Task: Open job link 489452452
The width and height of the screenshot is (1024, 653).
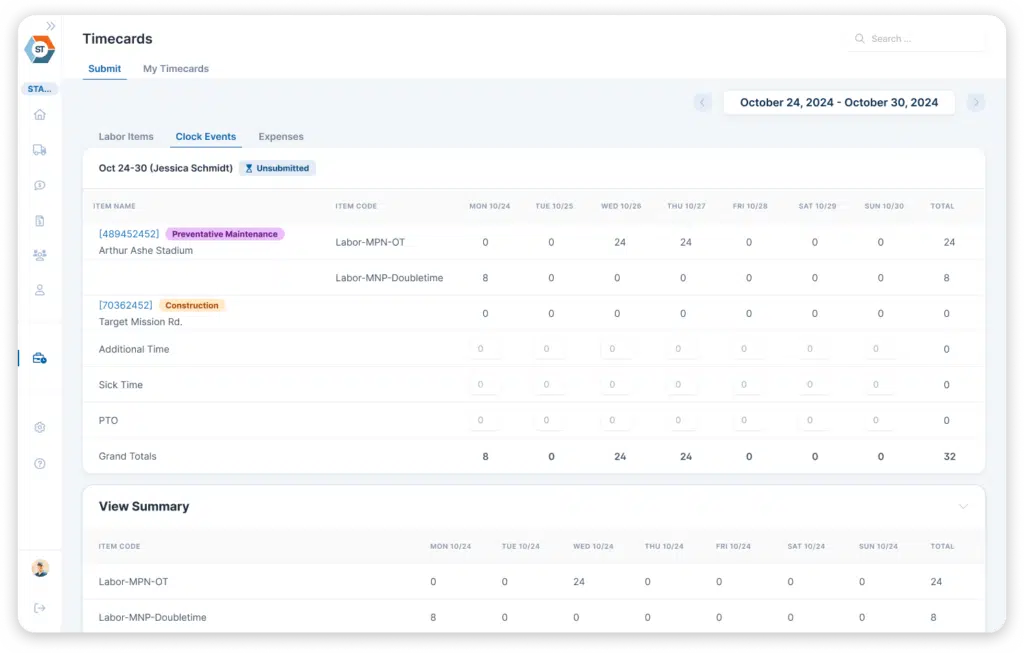Action: (x=128, y=234)
